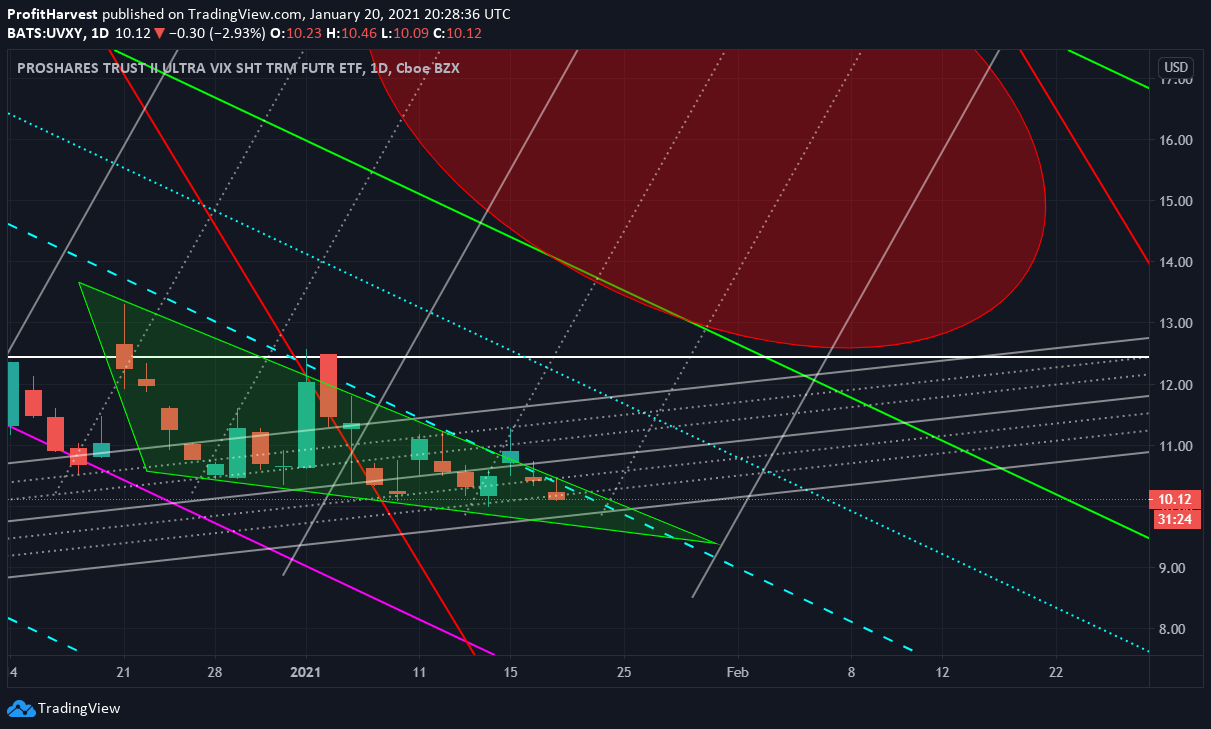Click the 11.00 price axis label
The image size is (1211, 729).
[1175, 446]
